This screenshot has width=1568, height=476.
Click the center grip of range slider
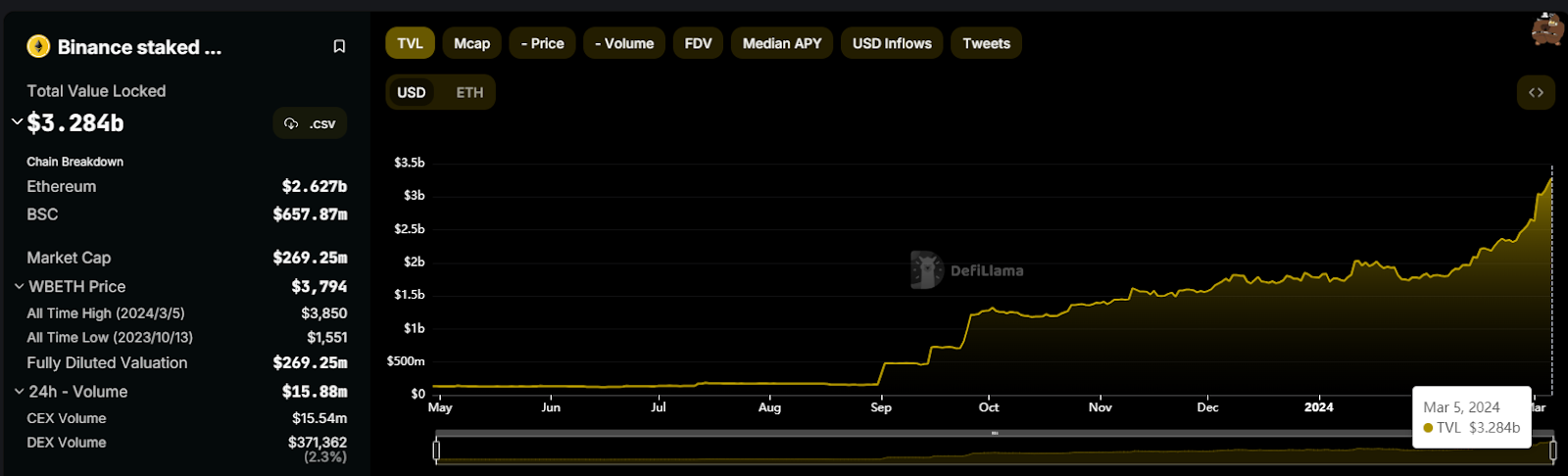(995, 432)
